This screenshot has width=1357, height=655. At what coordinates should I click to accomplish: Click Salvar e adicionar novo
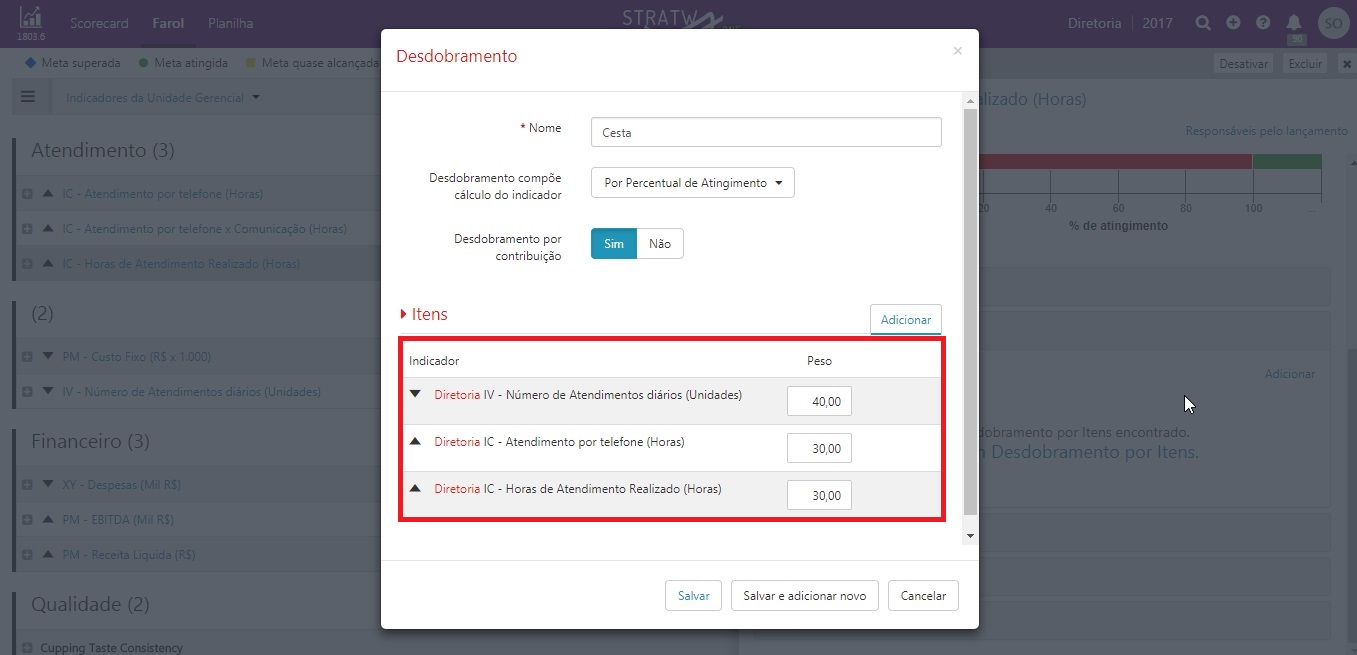point(805,596)
